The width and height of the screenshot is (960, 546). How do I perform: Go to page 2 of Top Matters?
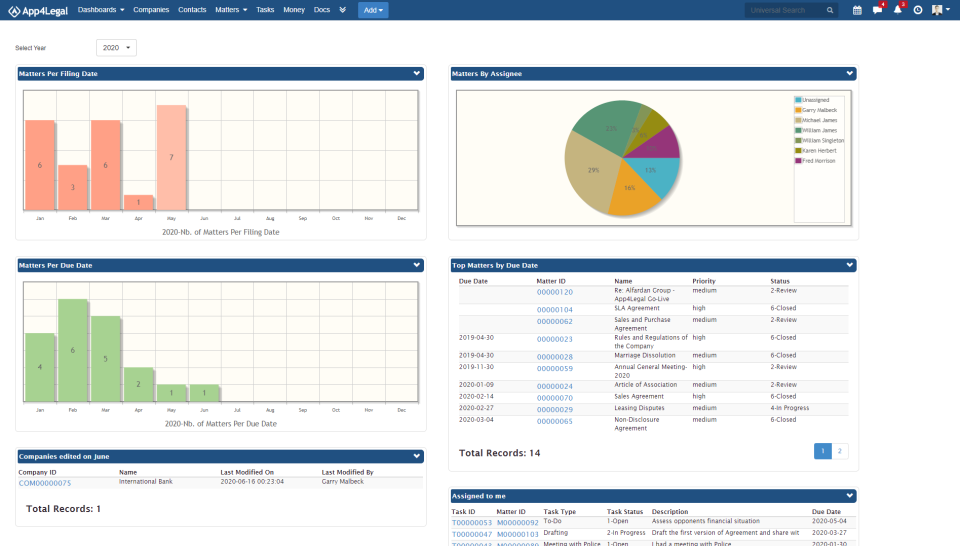pyautogui.click(x=839, y=451)
